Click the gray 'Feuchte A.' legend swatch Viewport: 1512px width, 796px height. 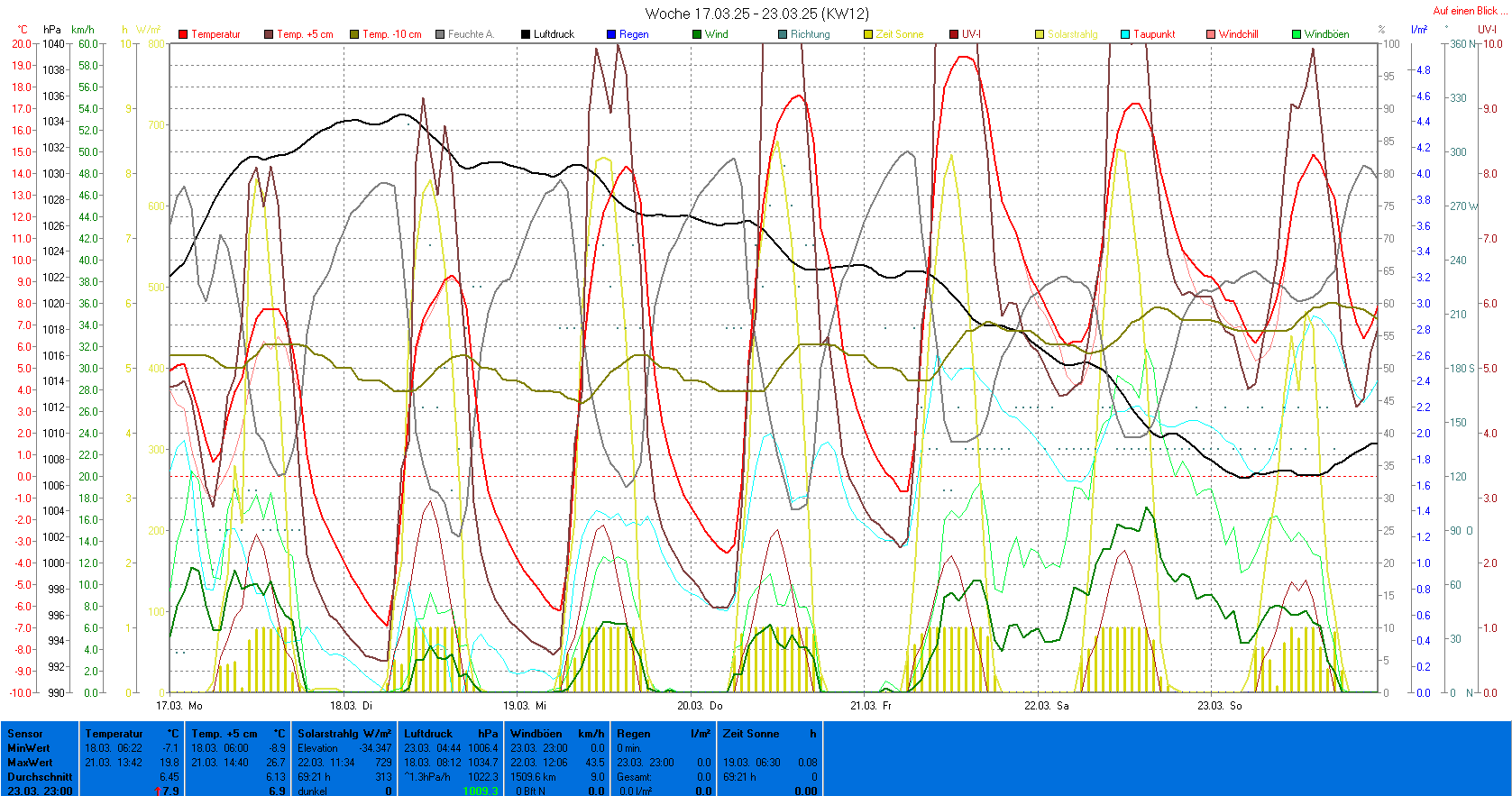[x=440, y=34]
